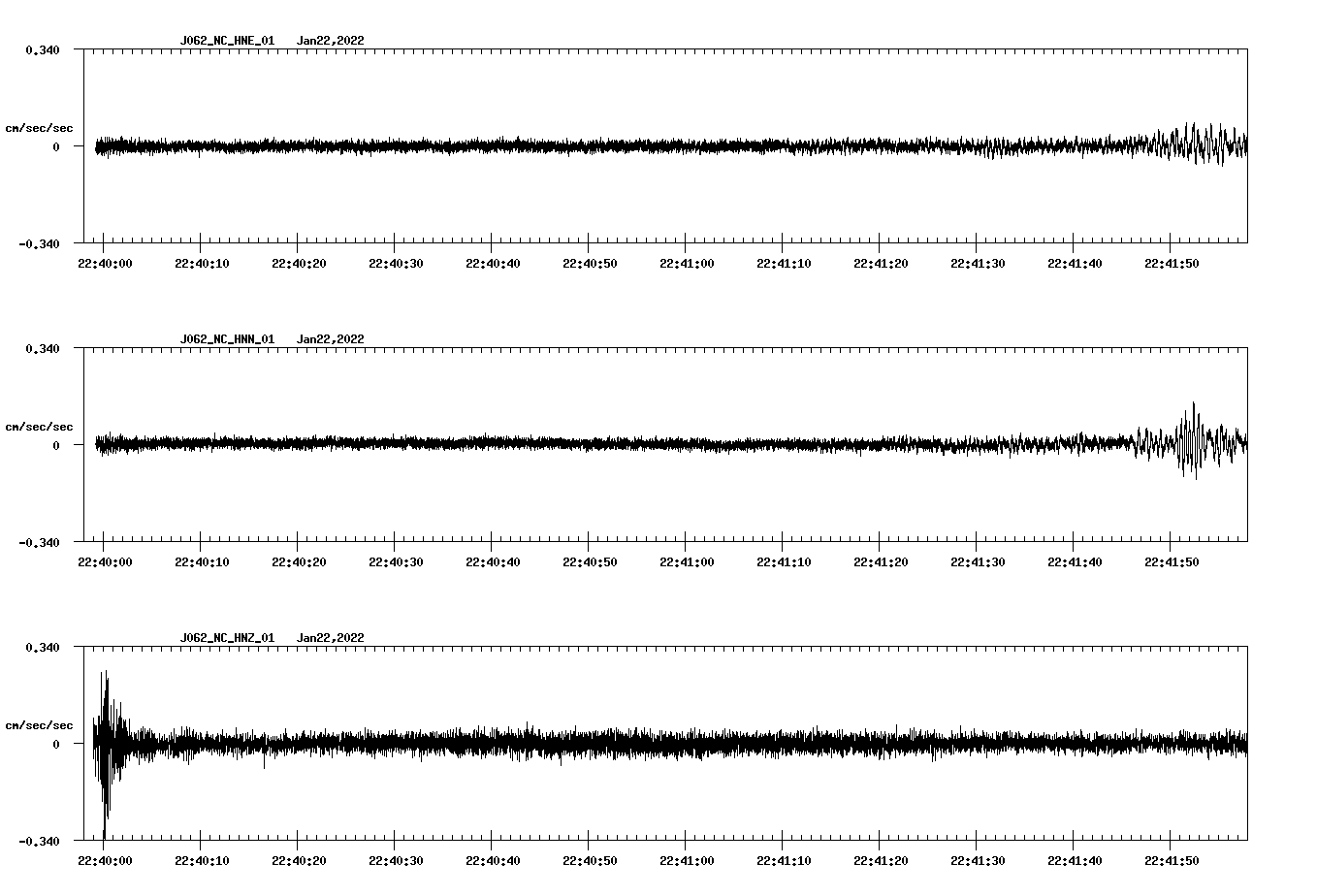Click the 22:41:00 time label on HNN axis
This screenshot has height=896, width=1317.
[x=687, y=562]
